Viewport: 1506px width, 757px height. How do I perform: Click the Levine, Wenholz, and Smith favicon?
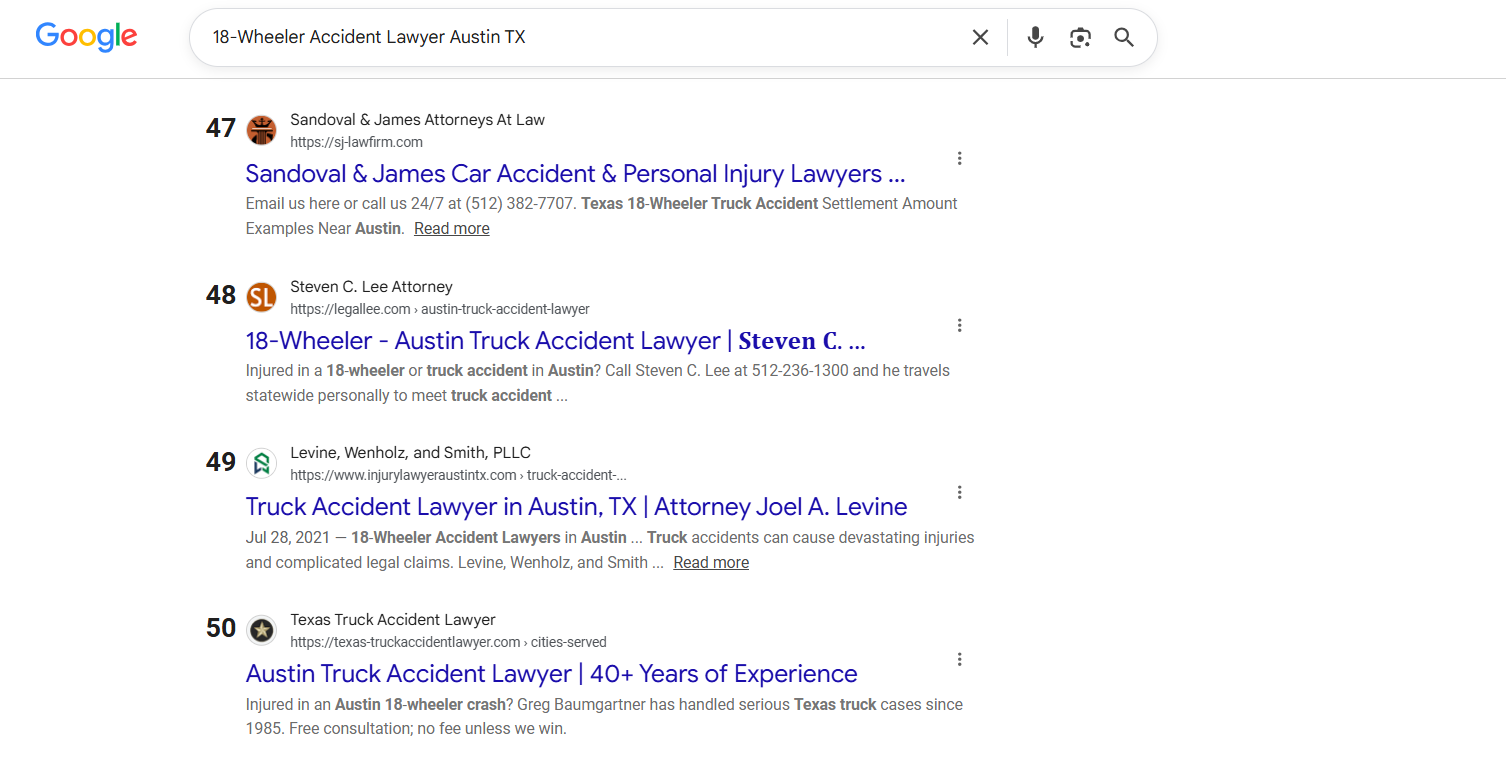(261, 463)
